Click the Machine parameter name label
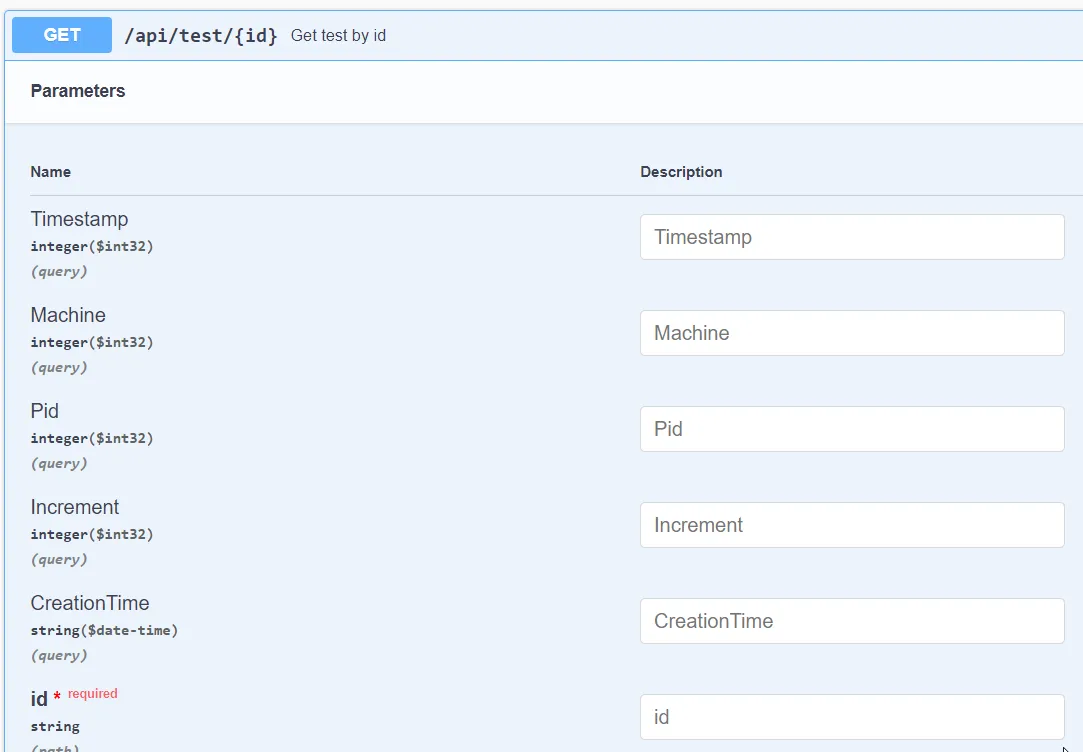The width and height of the screenshot is (1083, 752). point(68,315)
